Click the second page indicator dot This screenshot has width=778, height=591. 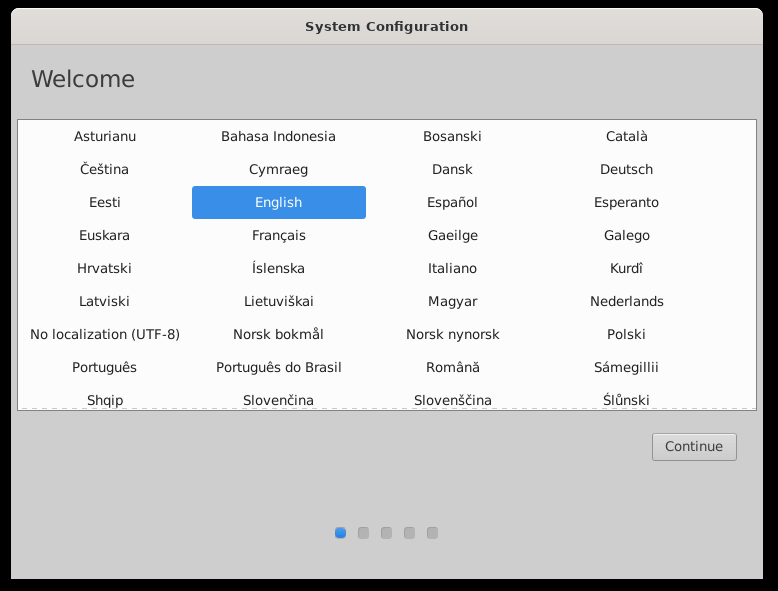pos(363,533)
